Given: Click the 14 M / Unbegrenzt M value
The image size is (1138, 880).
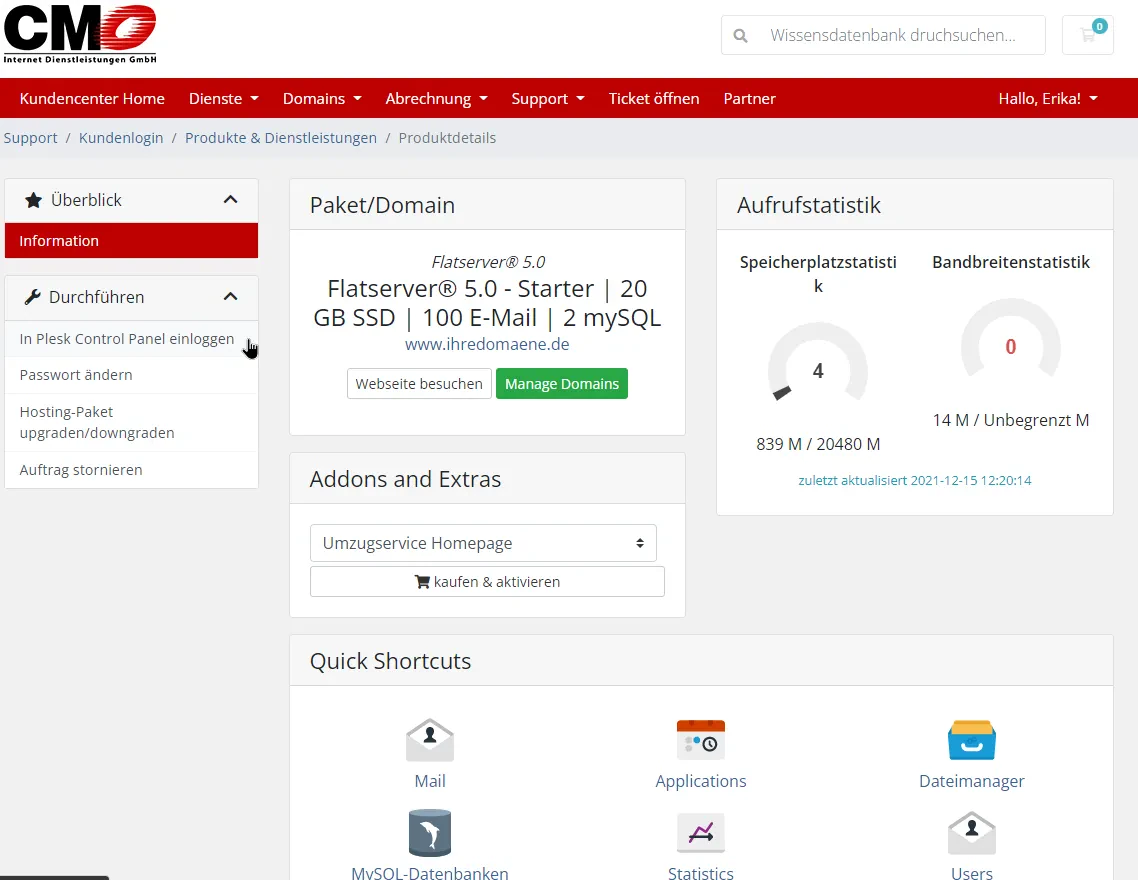Looking at the screenshot, I should 1011,420.
